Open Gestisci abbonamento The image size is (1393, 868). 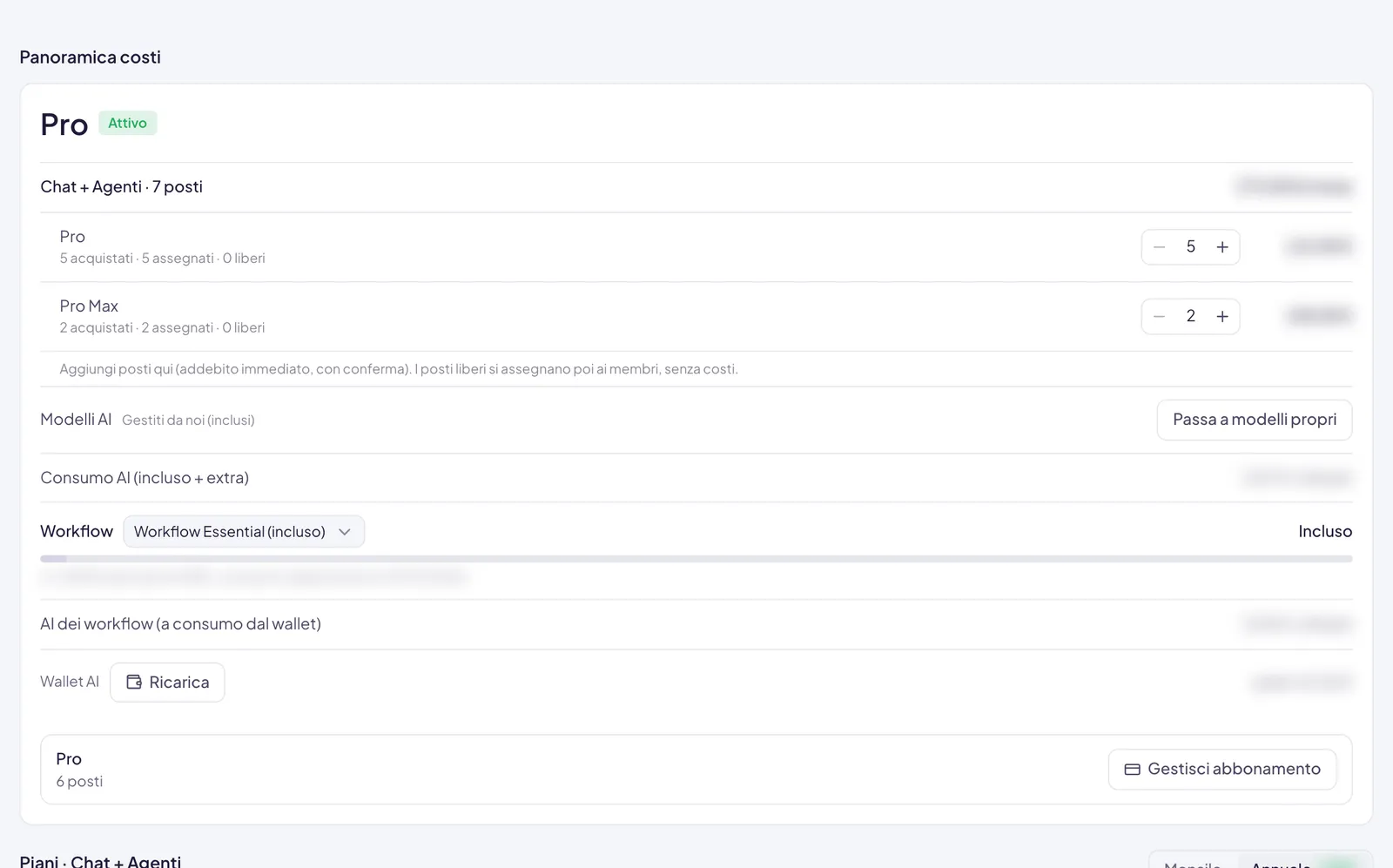coord(1222,770)
